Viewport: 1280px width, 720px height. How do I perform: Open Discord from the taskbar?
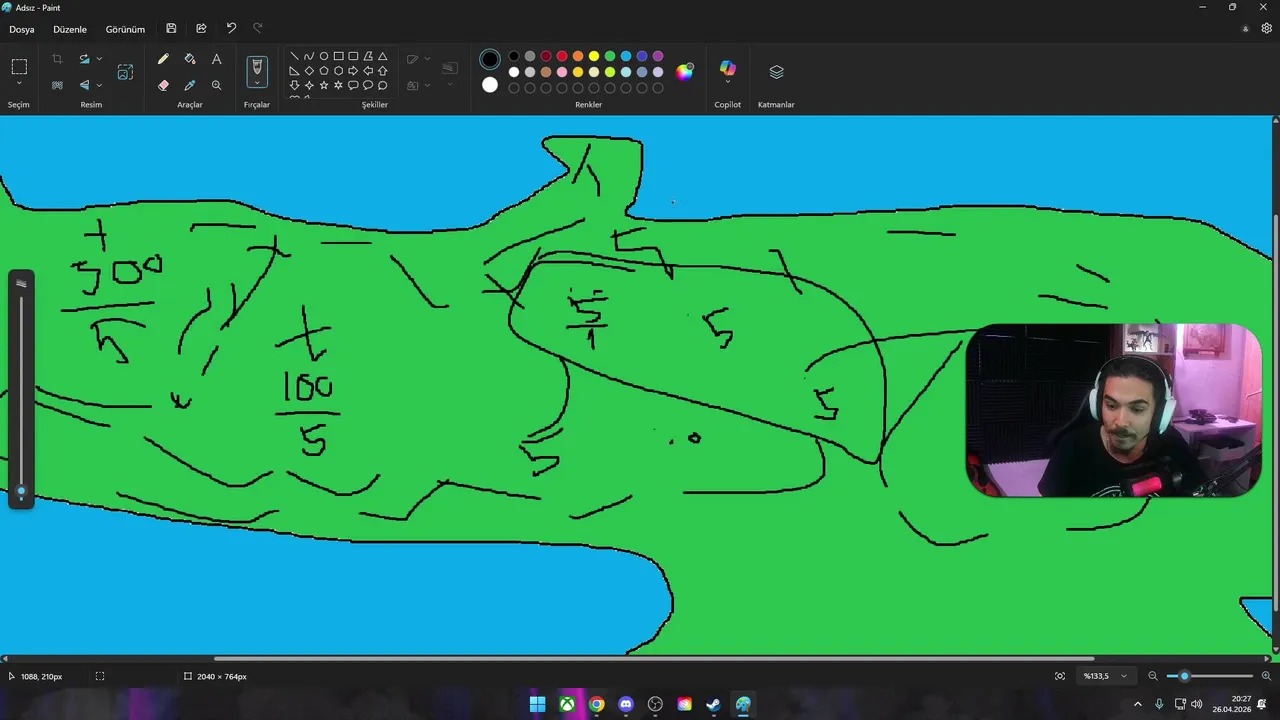(626, 704)
